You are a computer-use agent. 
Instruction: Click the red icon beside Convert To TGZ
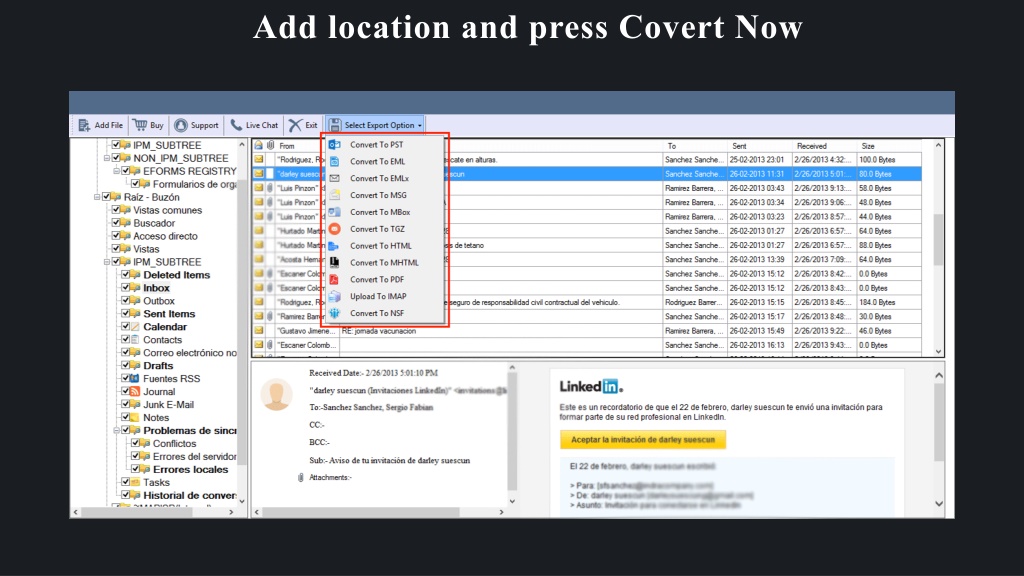[334, 229]
